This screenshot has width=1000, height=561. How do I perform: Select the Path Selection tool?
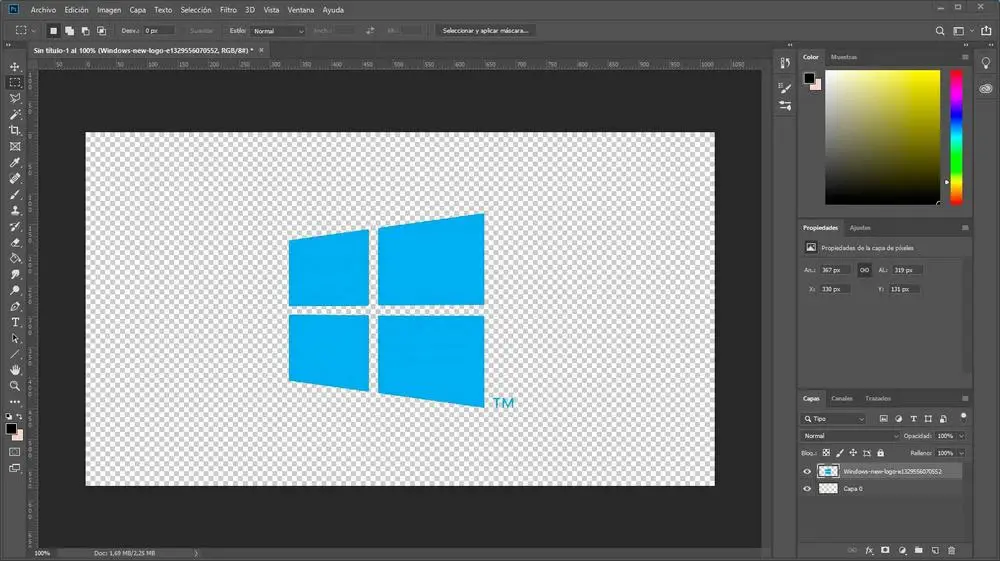pyautogui.click(x=15, y=338)
